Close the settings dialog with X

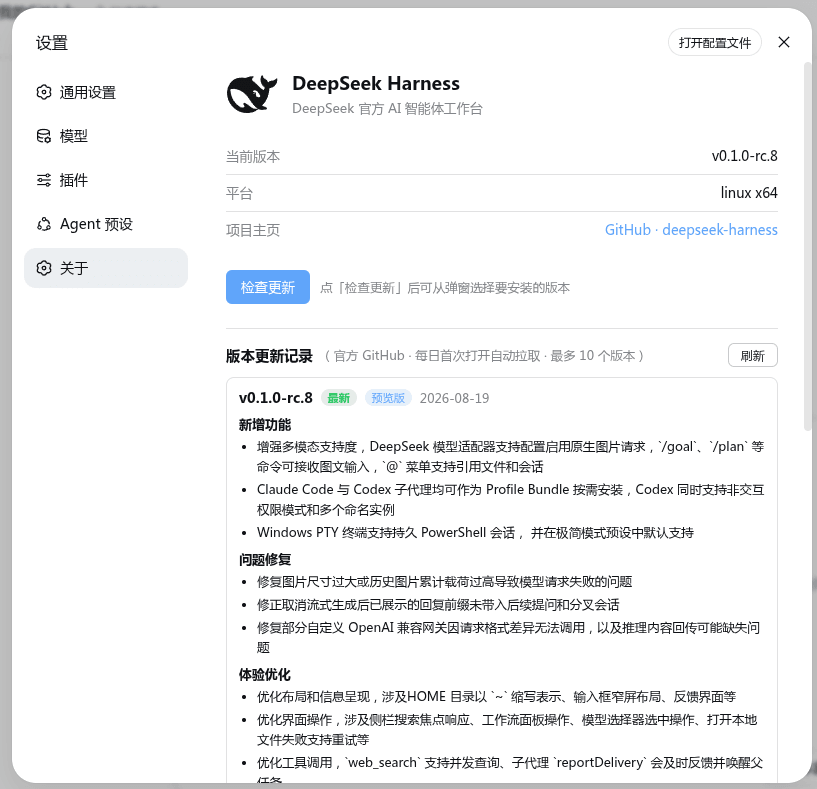coord(784,42)
